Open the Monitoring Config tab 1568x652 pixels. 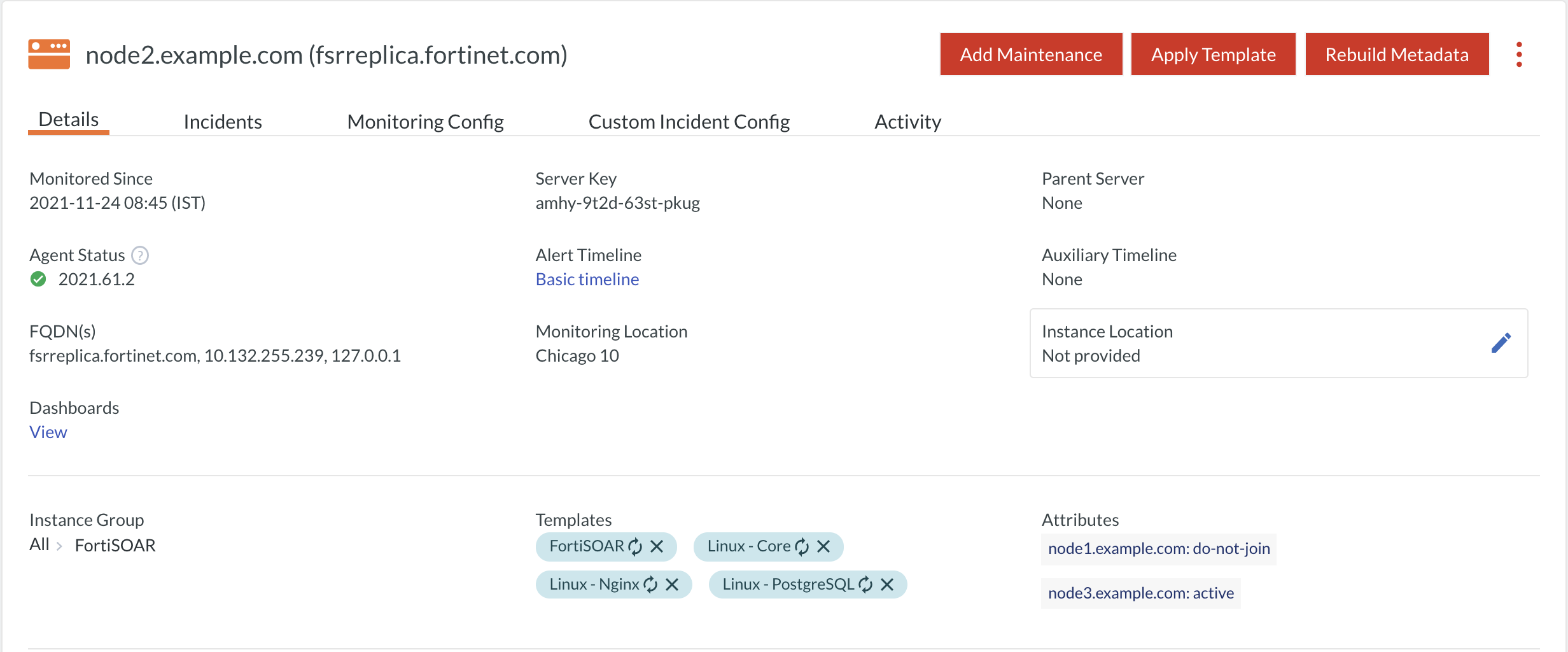pyautogui.click(x=425, y=121)
